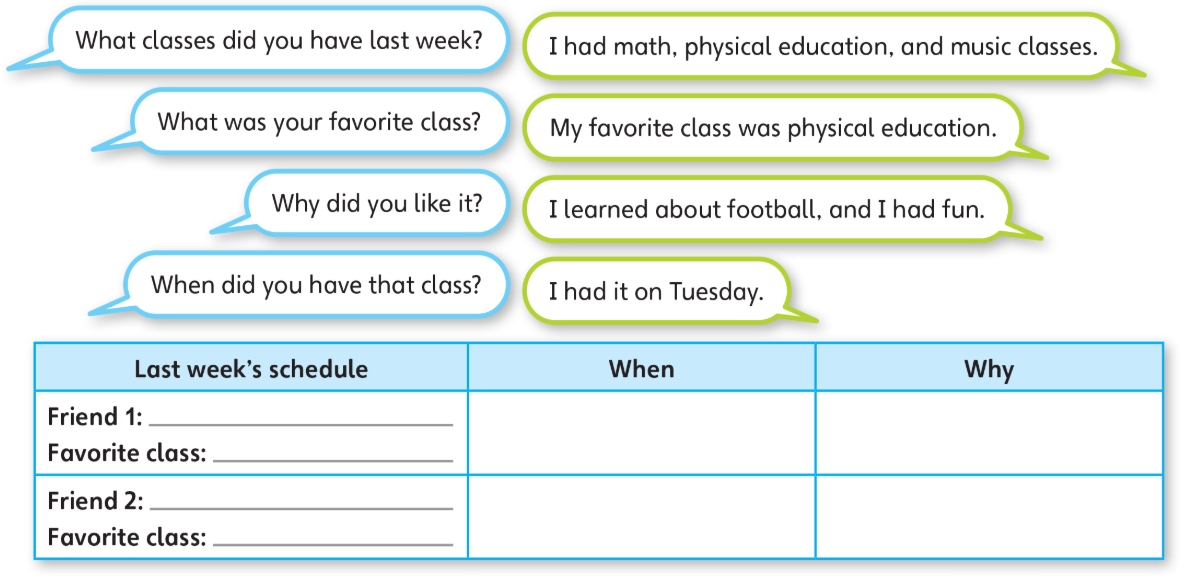Click the Friend 1 Favorite class blank line

333,460
